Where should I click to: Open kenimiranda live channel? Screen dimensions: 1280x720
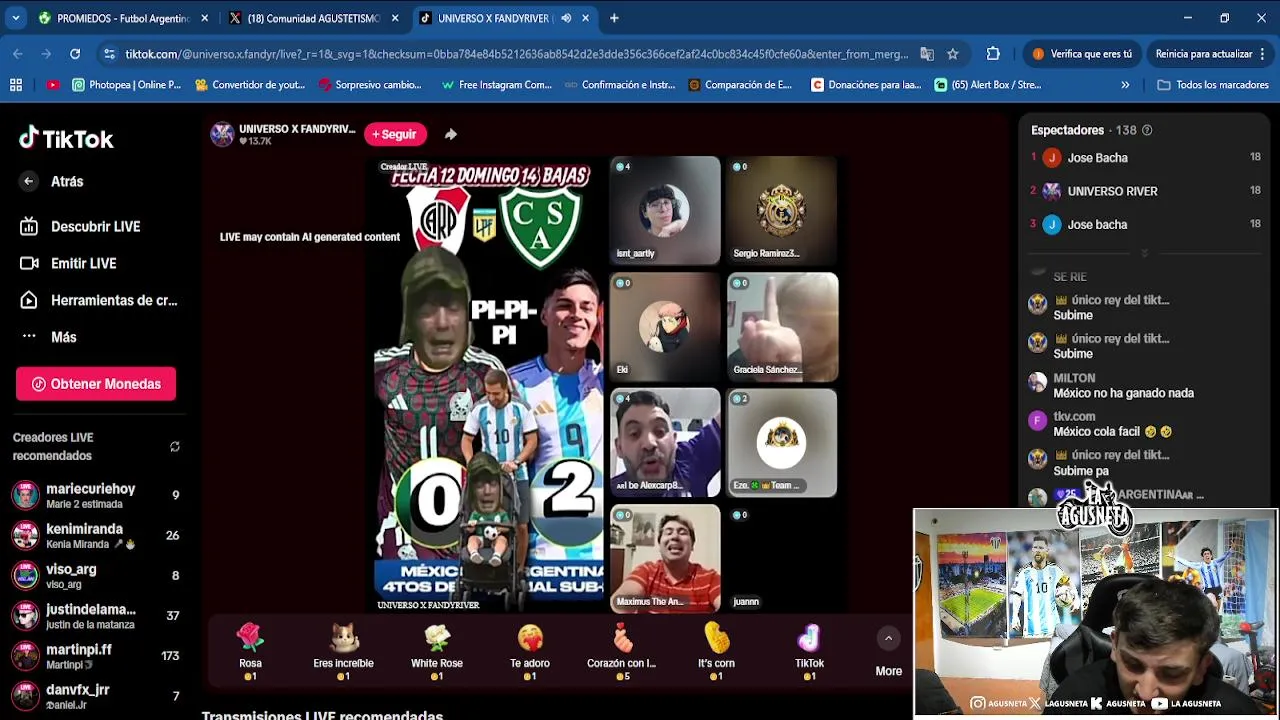point(96,536)
